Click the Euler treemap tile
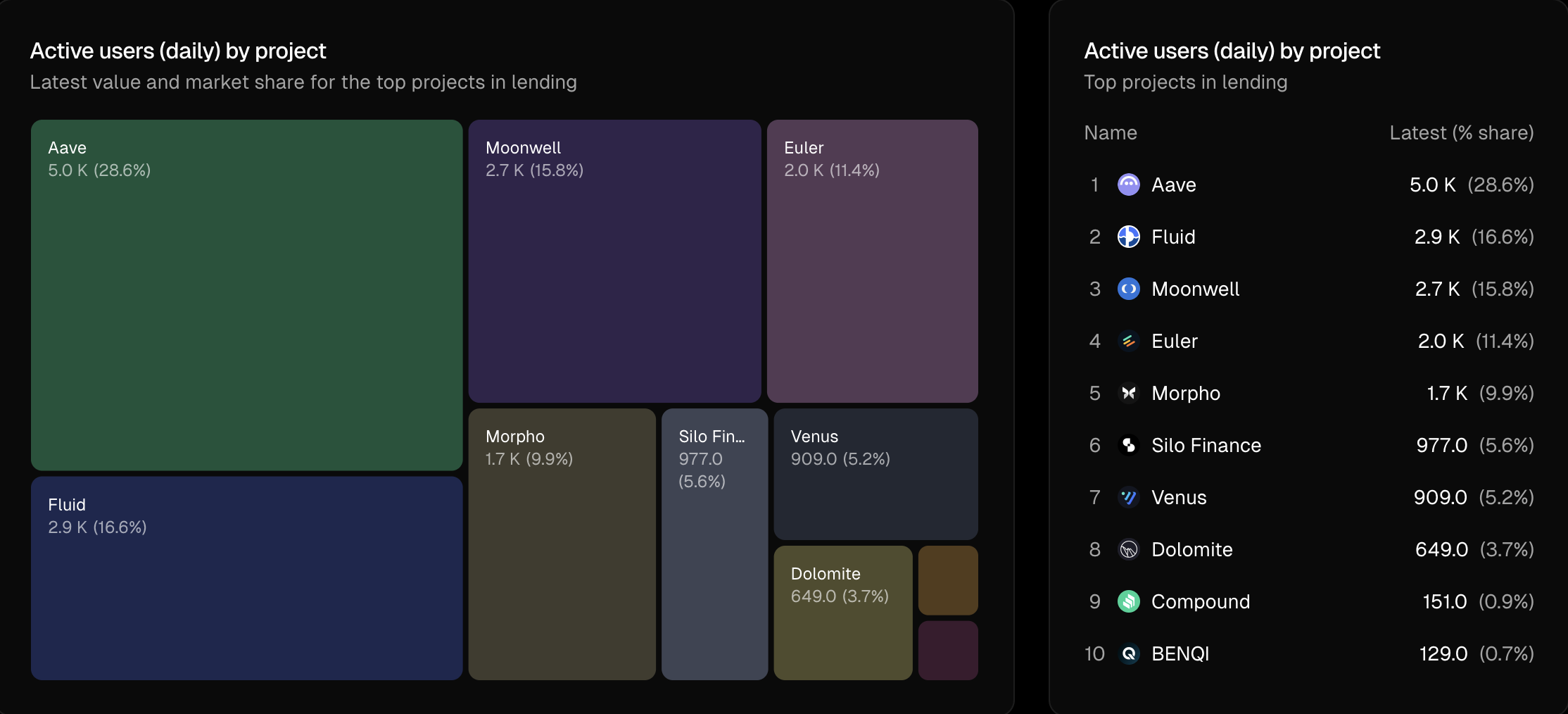Screen dimensions: 1568x714 (872, 262)
